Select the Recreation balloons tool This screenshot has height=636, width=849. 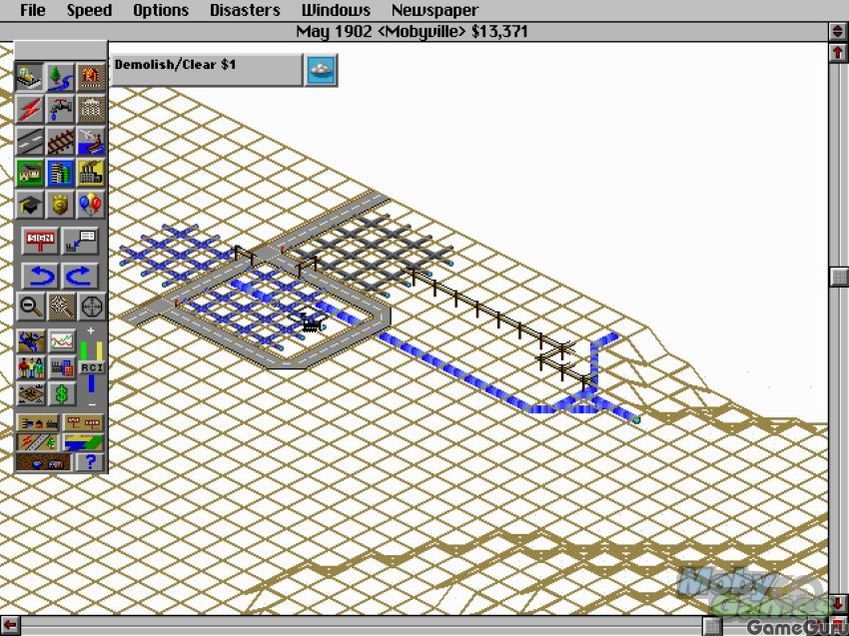click(x=91, y=205)
